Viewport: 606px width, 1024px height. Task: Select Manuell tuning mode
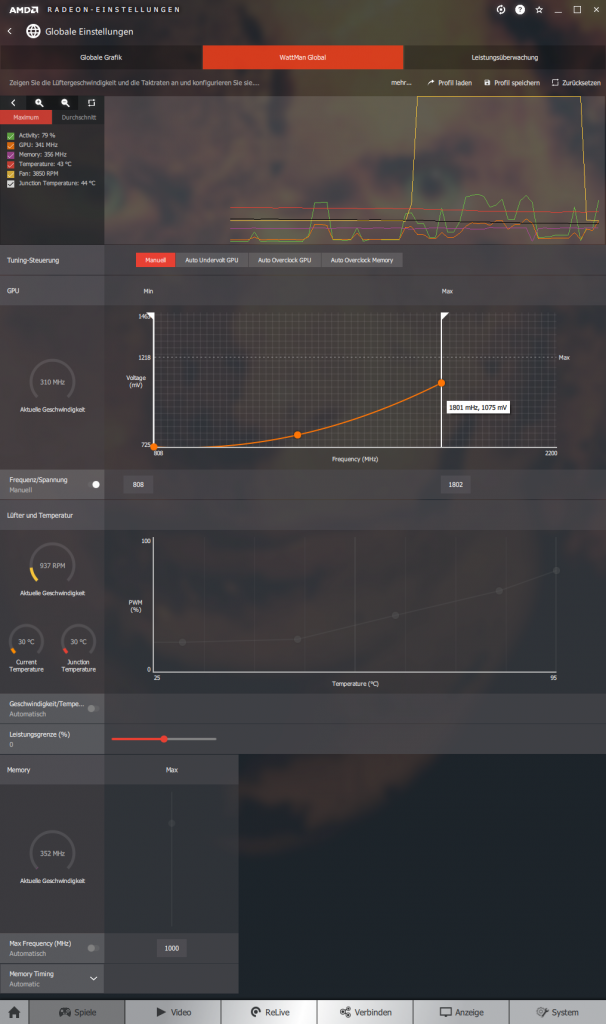(x=155, y=260)
